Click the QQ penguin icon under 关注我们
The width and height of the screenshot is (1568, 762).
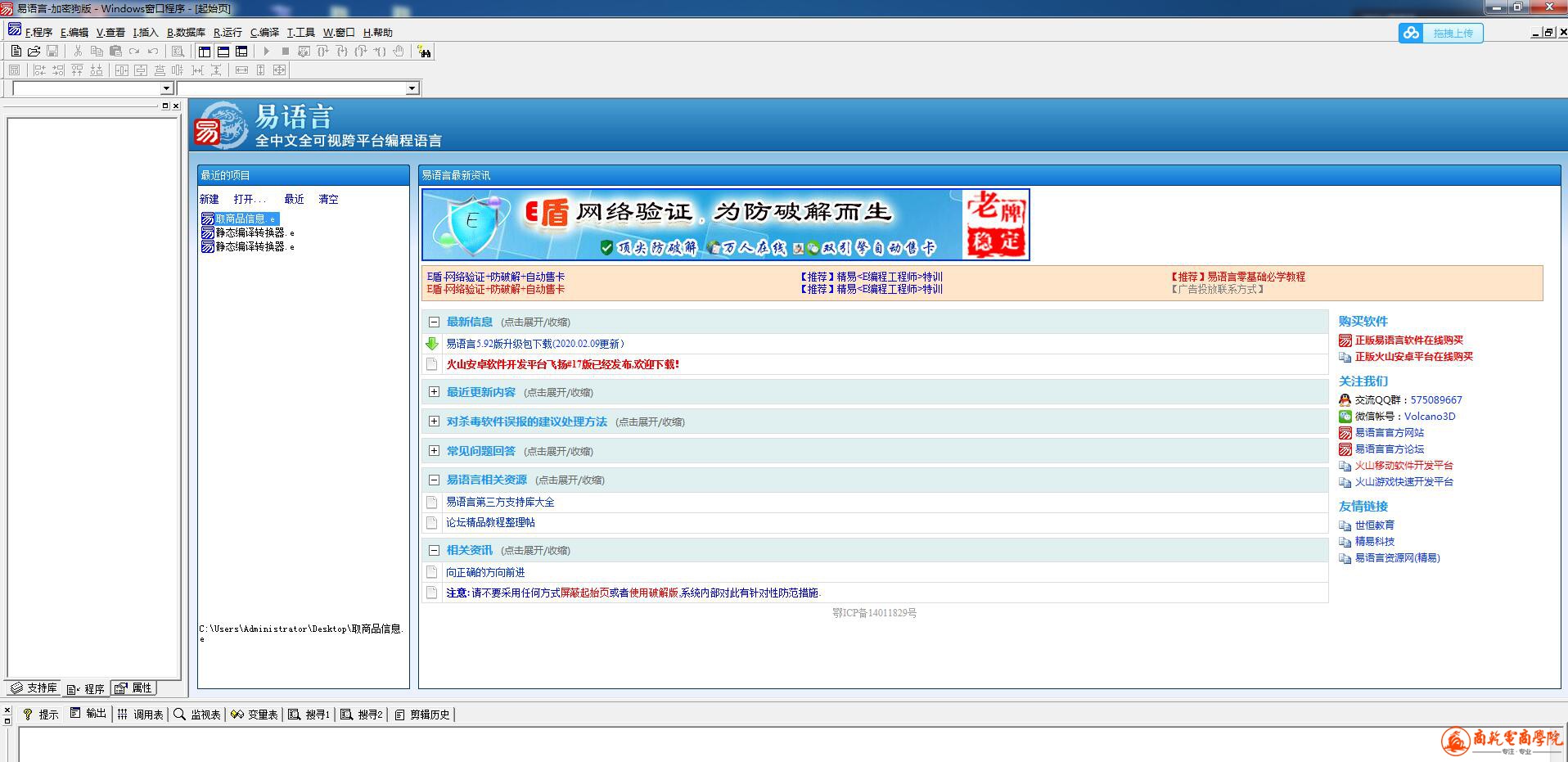[1345, 400]
